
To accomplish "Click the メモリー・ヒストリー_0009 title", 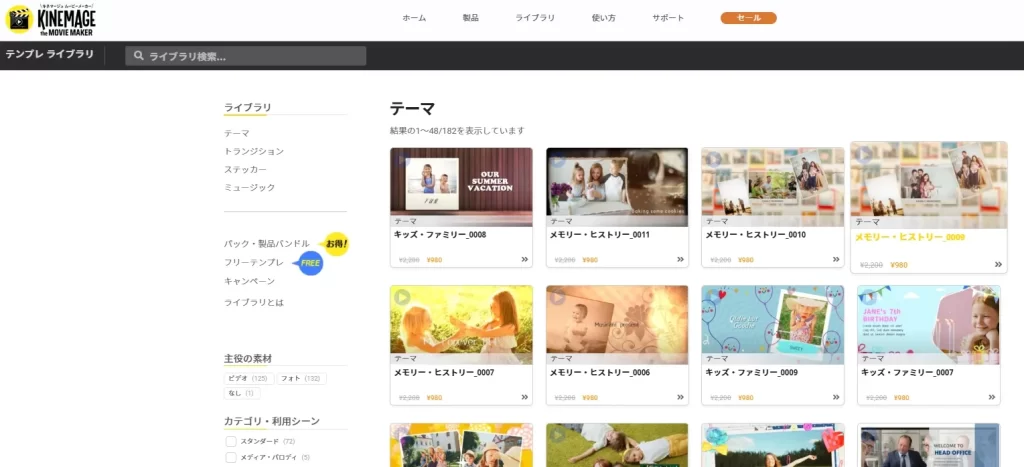I will pos(910,238).
